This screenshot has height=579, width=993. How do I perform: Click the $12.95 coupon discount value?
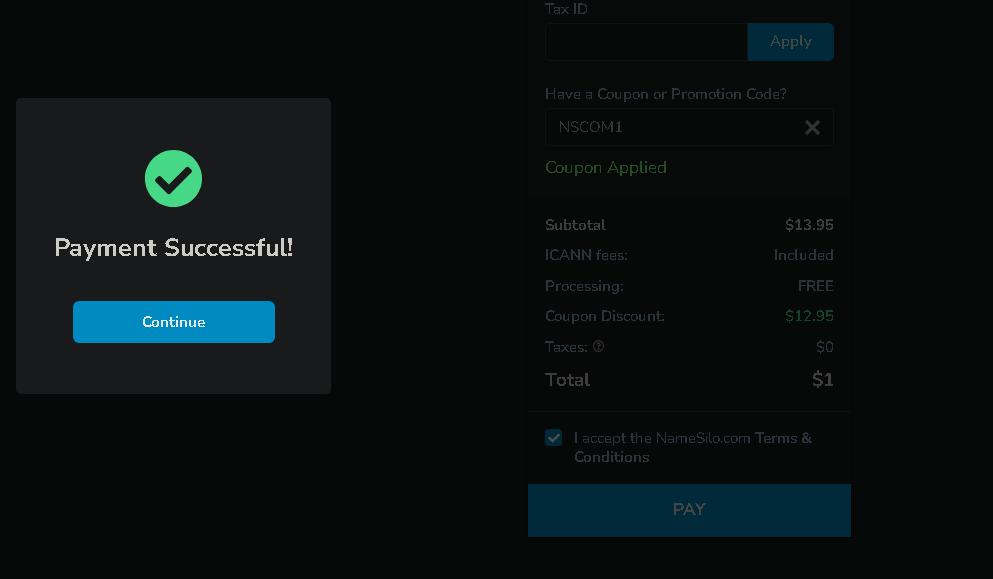coord(809,315)
